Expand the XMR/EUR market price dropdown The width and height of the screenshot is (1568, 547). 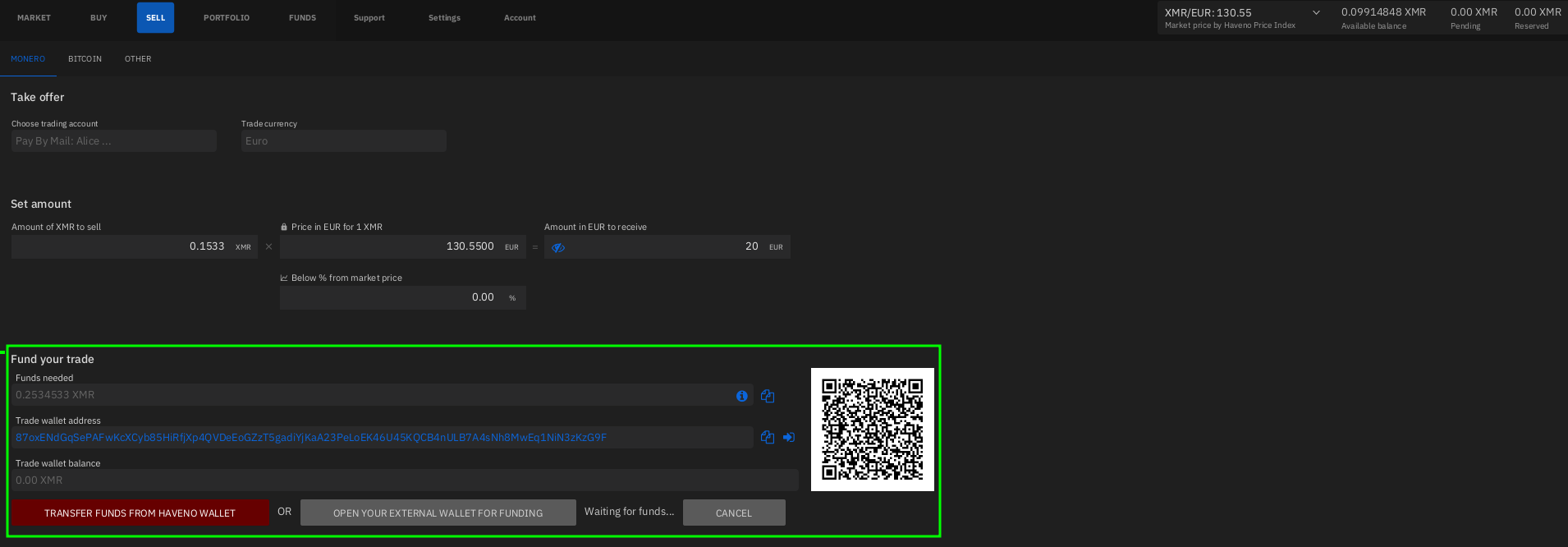[x=1316, y=13]
